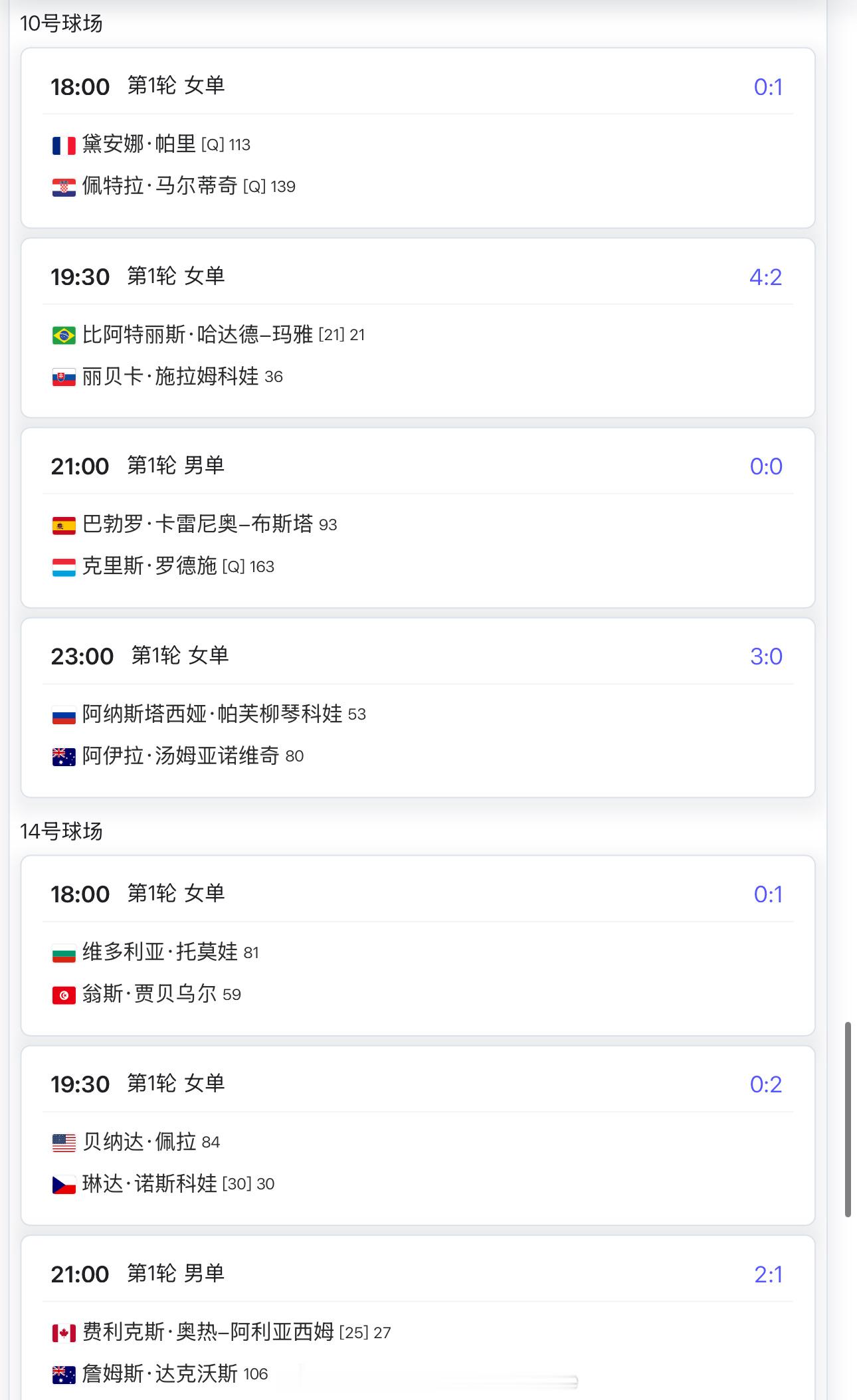Select player 阿纳斯塔西娅·帕芙柳琴科娃
This screenshot has width=857, height=1400.
coord(212,714)
